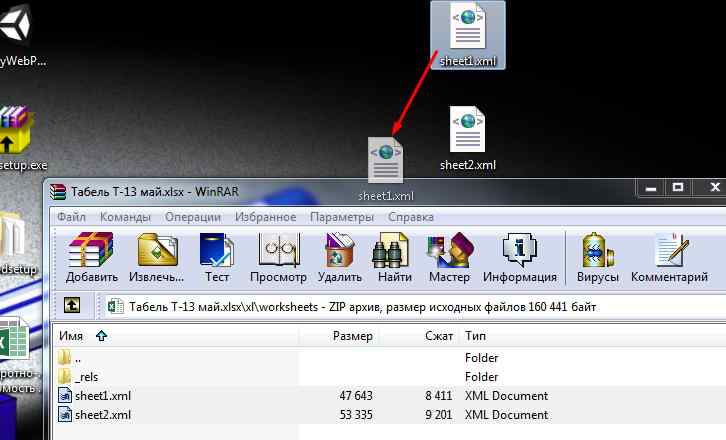Sort list by Тип column header
Viewport: 726px width, 440px height.
pyautogui.click(x=476, y=336)
